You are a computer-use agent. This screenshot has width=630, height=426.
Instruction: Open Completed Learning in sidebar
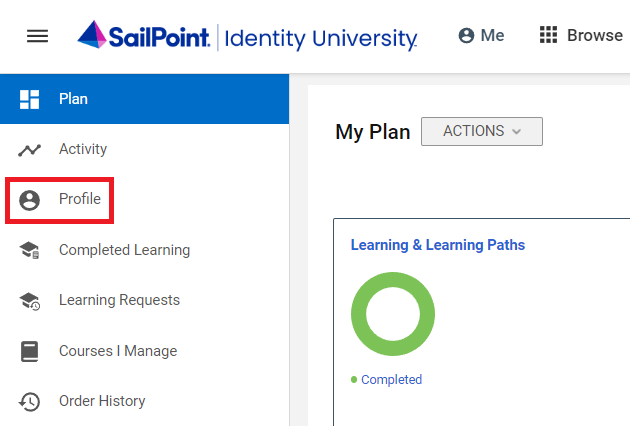124,250
